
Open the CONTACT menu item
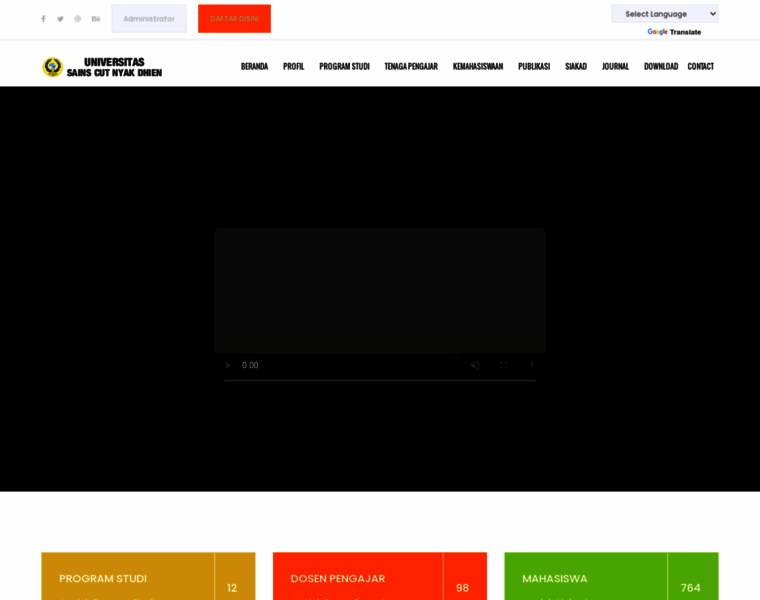tap(700, 66)
